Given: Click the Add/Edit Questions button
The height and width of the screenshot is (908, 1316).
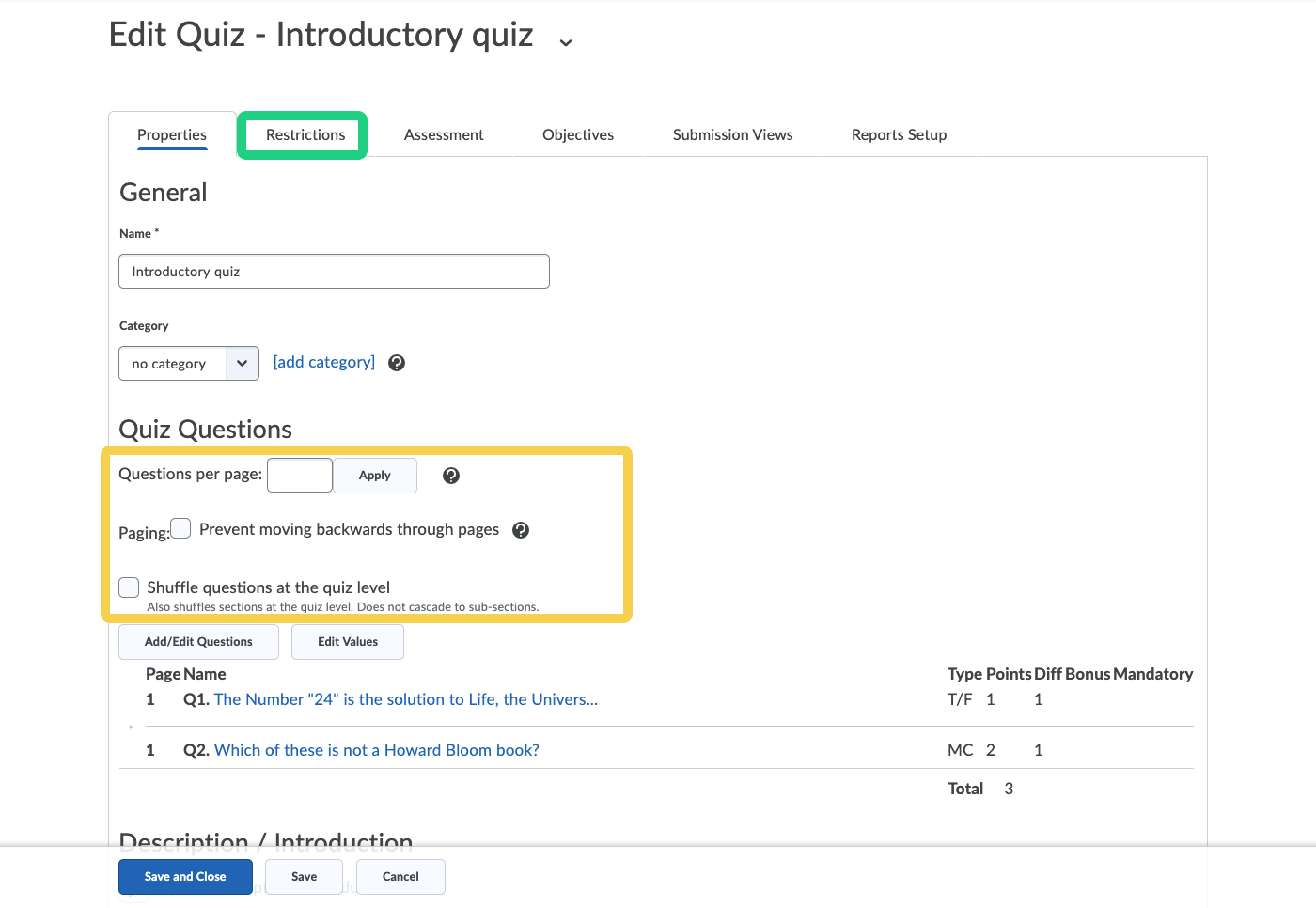Looking at the screenshot, I should click(x=198, y=642).
